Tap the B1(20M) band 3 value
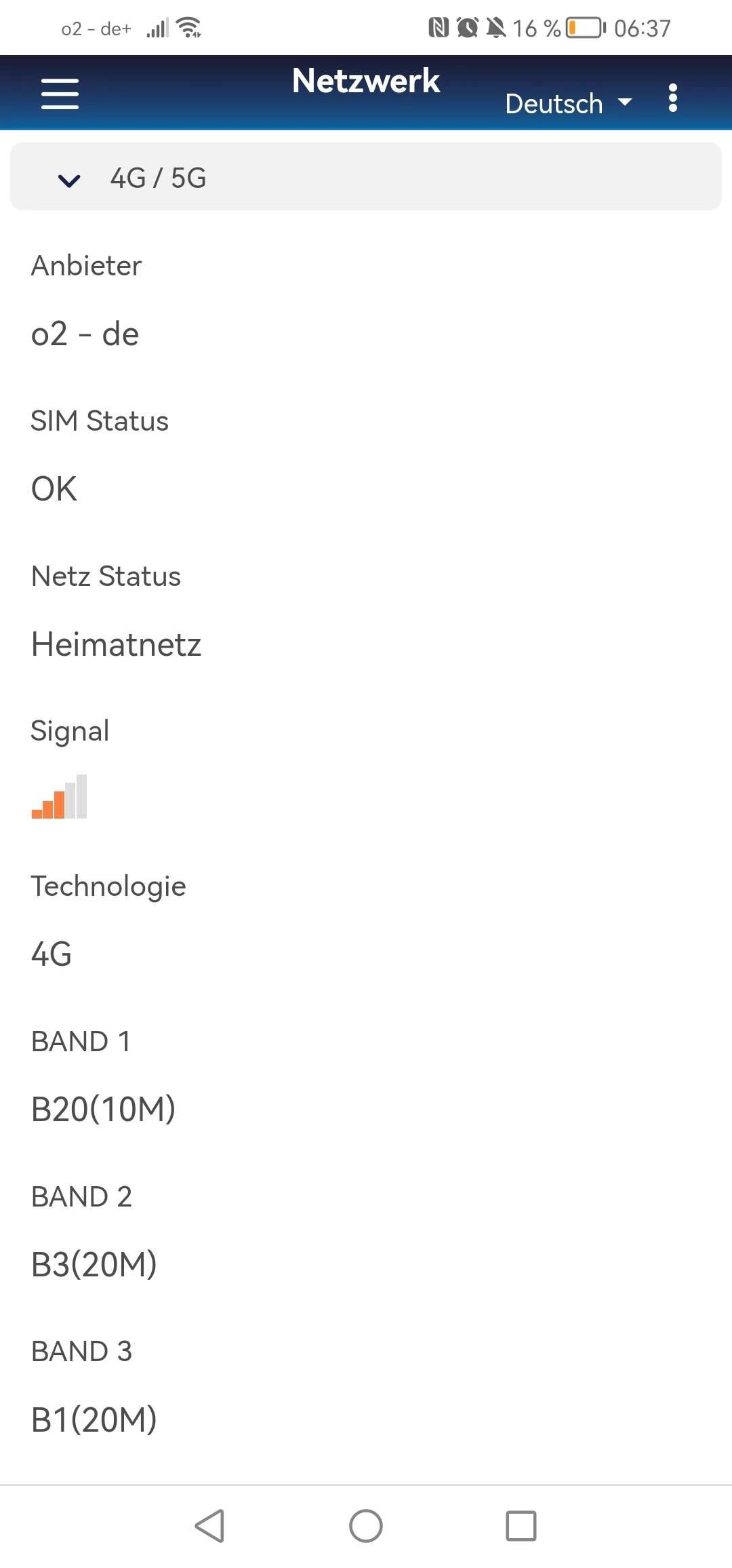732x1568 pixels. click(94, 1420)
